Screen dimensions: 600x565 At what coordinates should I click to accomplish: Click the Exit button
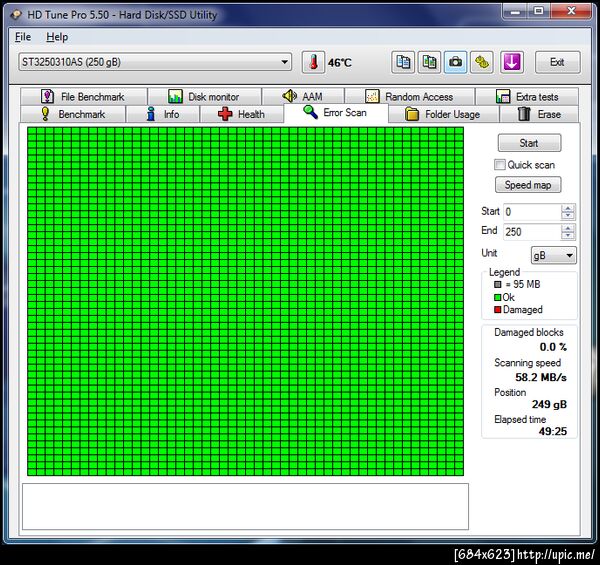(x=557, y=62)
